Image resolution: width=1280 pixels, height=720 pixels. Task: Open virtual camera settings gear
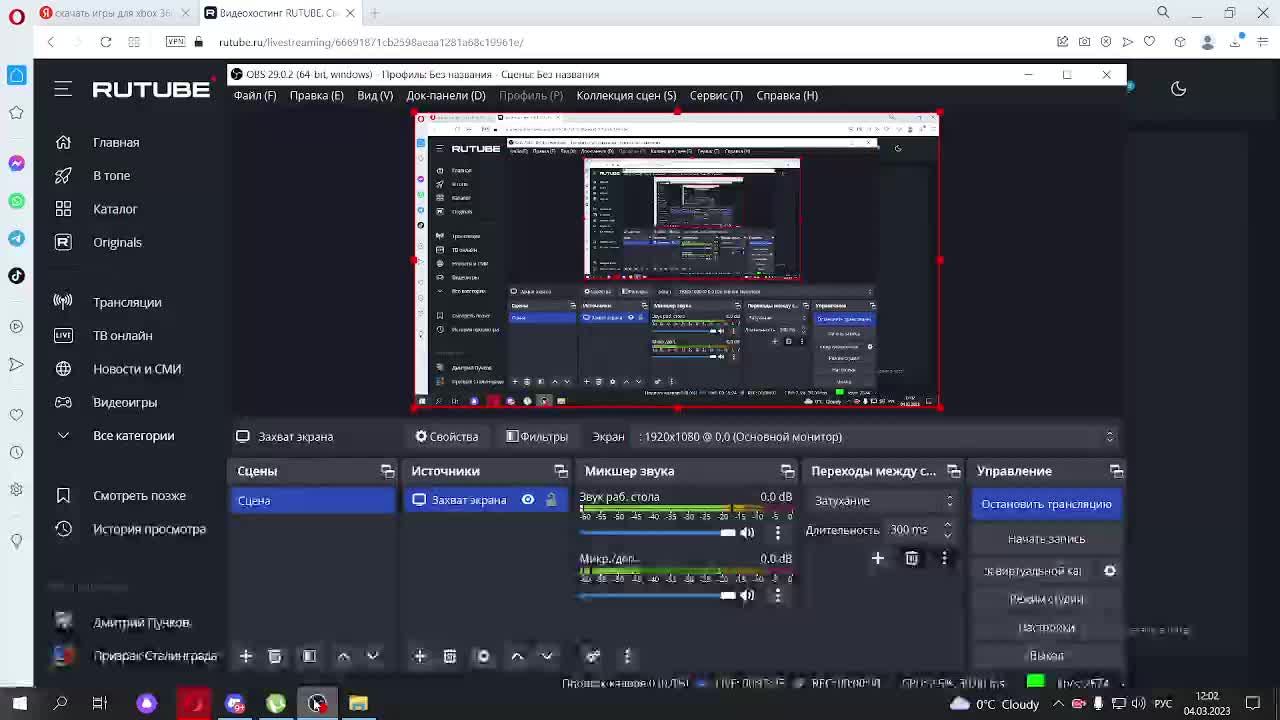tap(1110, 571)
